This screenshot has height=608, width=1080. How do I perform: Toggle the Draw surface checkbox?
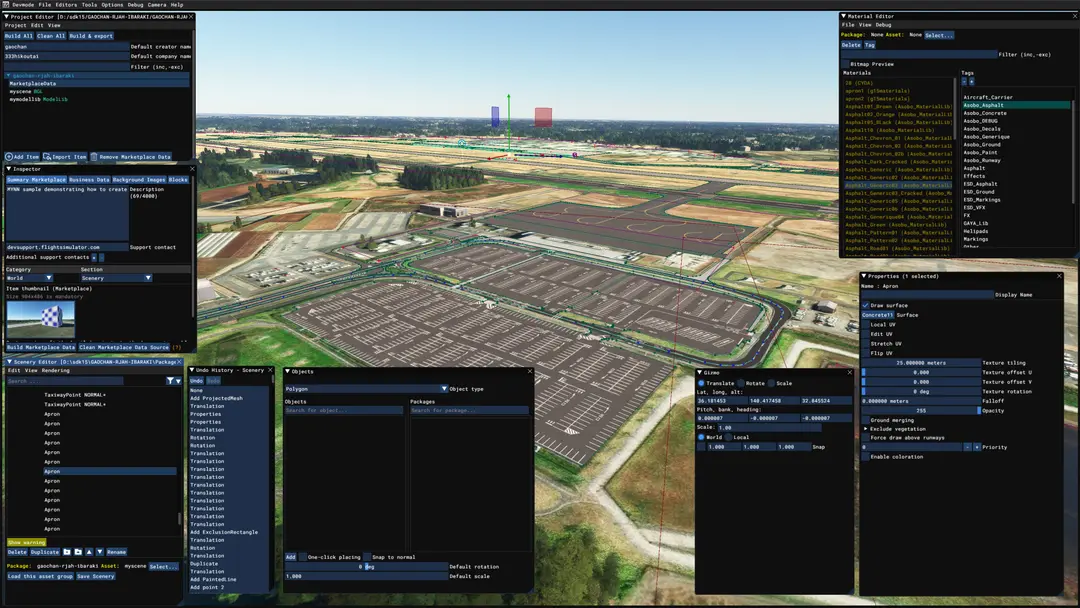click(x=865, y=305)
